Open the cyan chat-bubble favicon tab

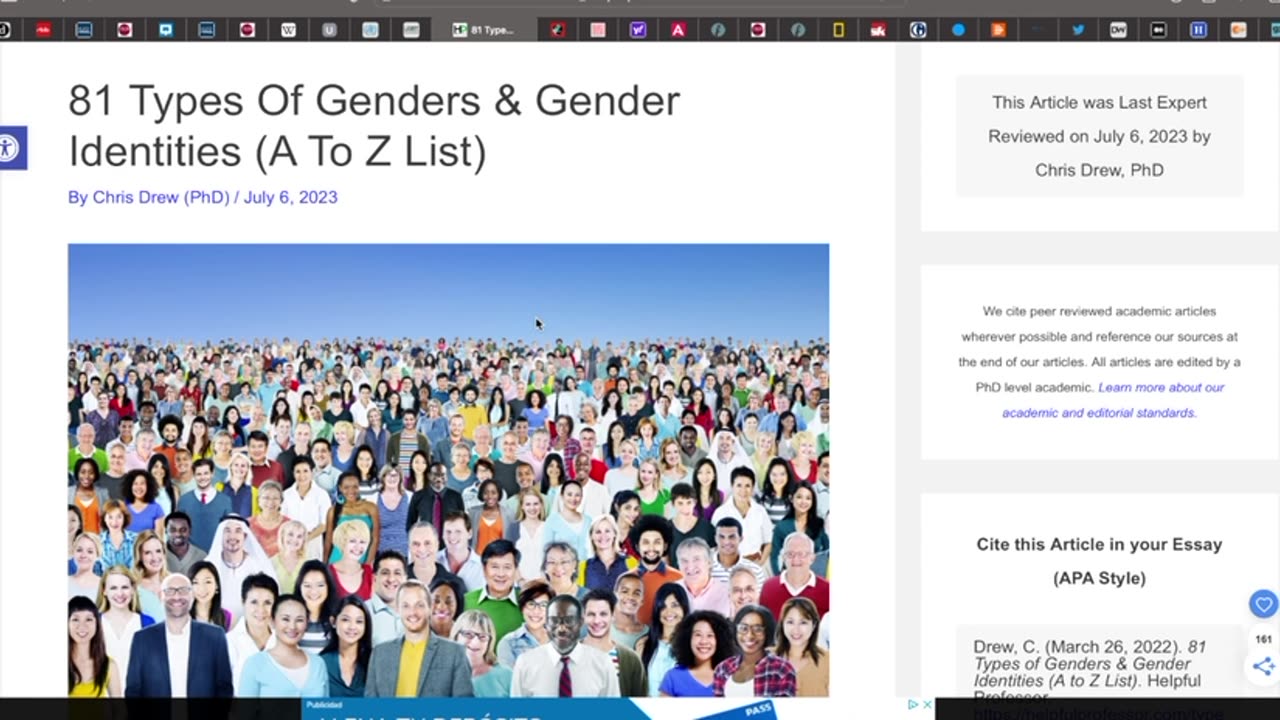click(165, 30)
